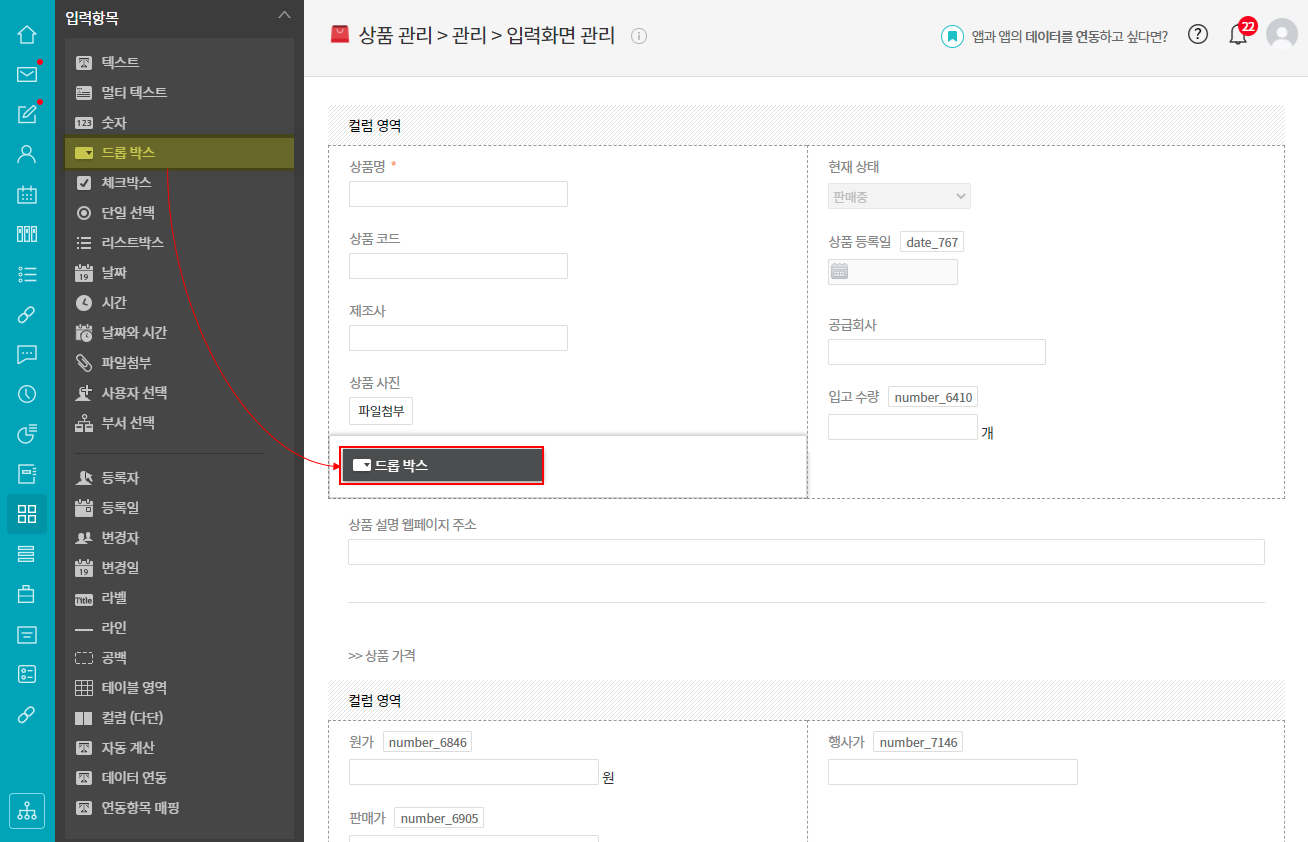Click the notification bell icon
The width and height of the screenshot is (1308, 842).
(x=1238, y=35)
